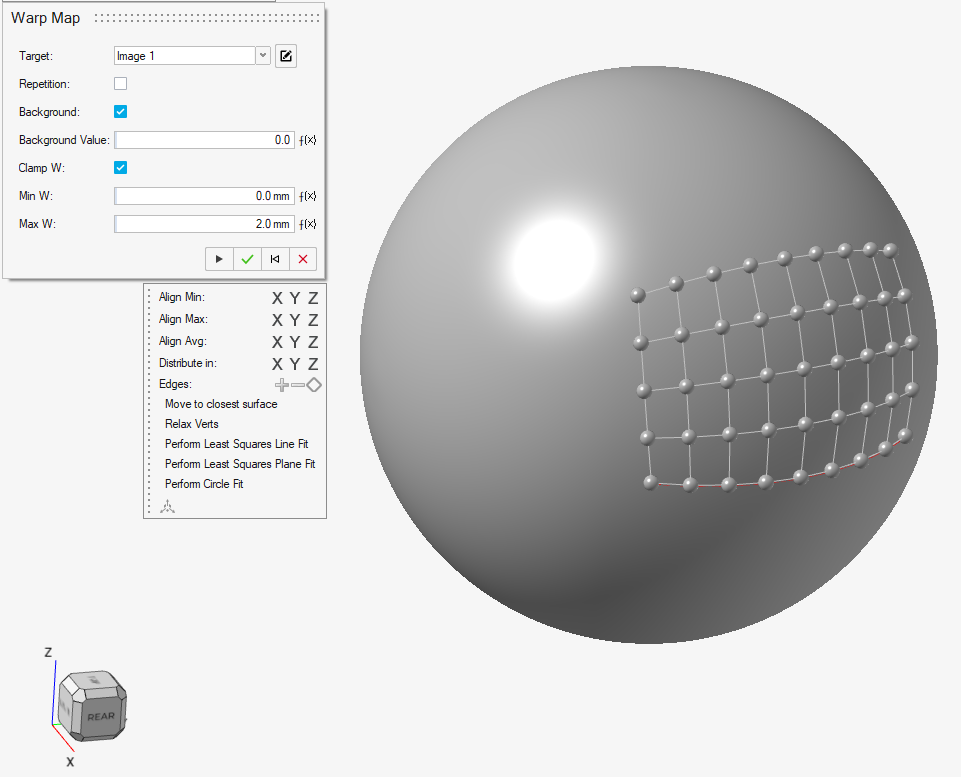
Task: Confirm with the green checkmark button
Action: pos(247,259)
